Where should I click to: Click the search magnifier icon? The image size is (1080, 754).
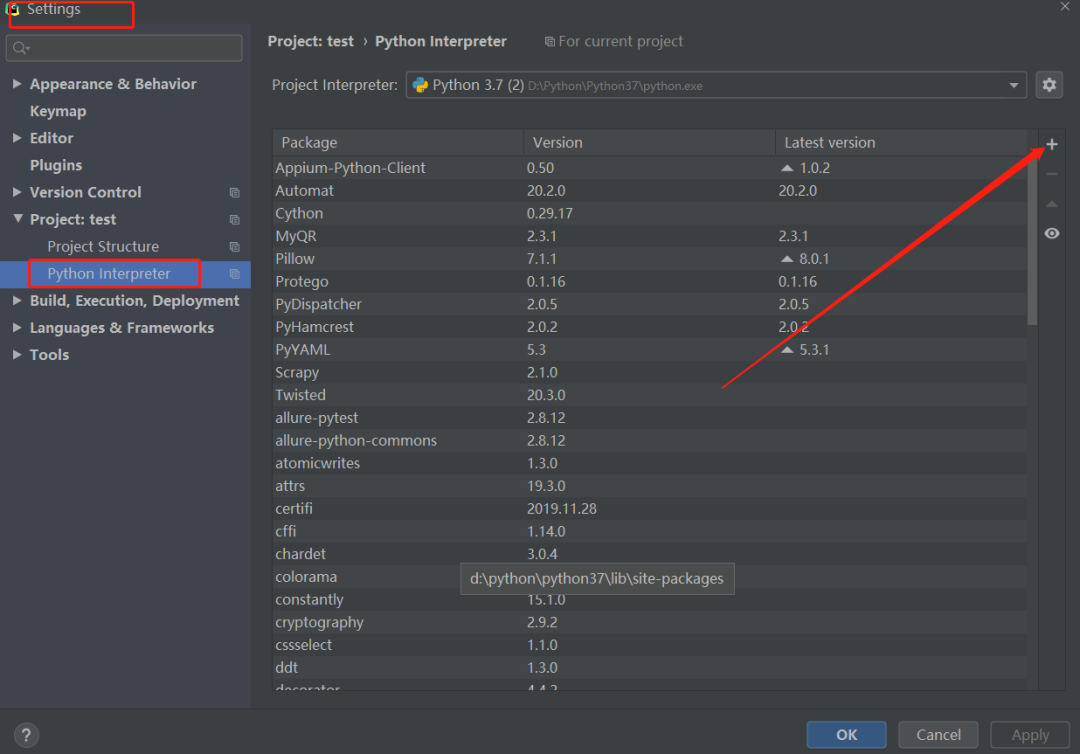(x=20, y=48)
